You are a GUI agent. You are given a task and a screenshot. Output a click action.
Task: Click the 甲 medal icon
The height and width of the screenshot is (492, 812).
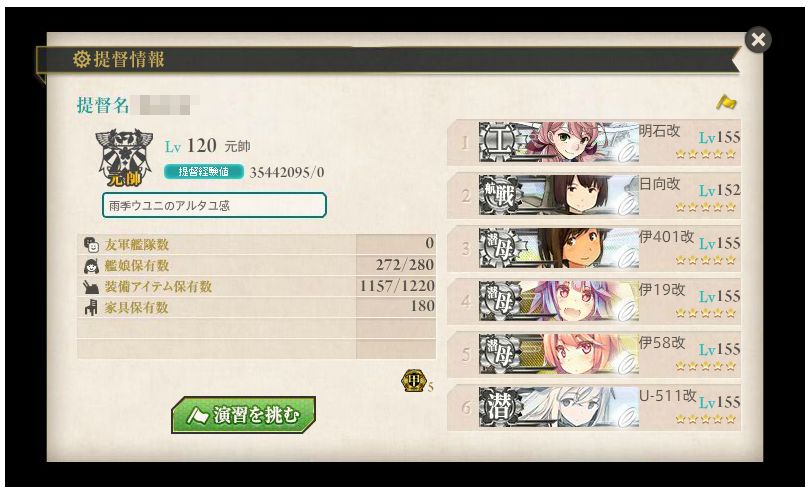click(x=413, y=381)
